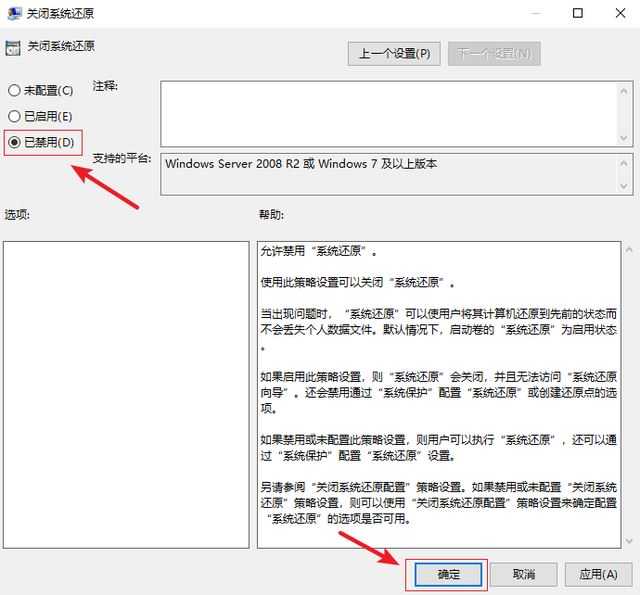Click the 支持的平台: label

(x=122, y=158)
